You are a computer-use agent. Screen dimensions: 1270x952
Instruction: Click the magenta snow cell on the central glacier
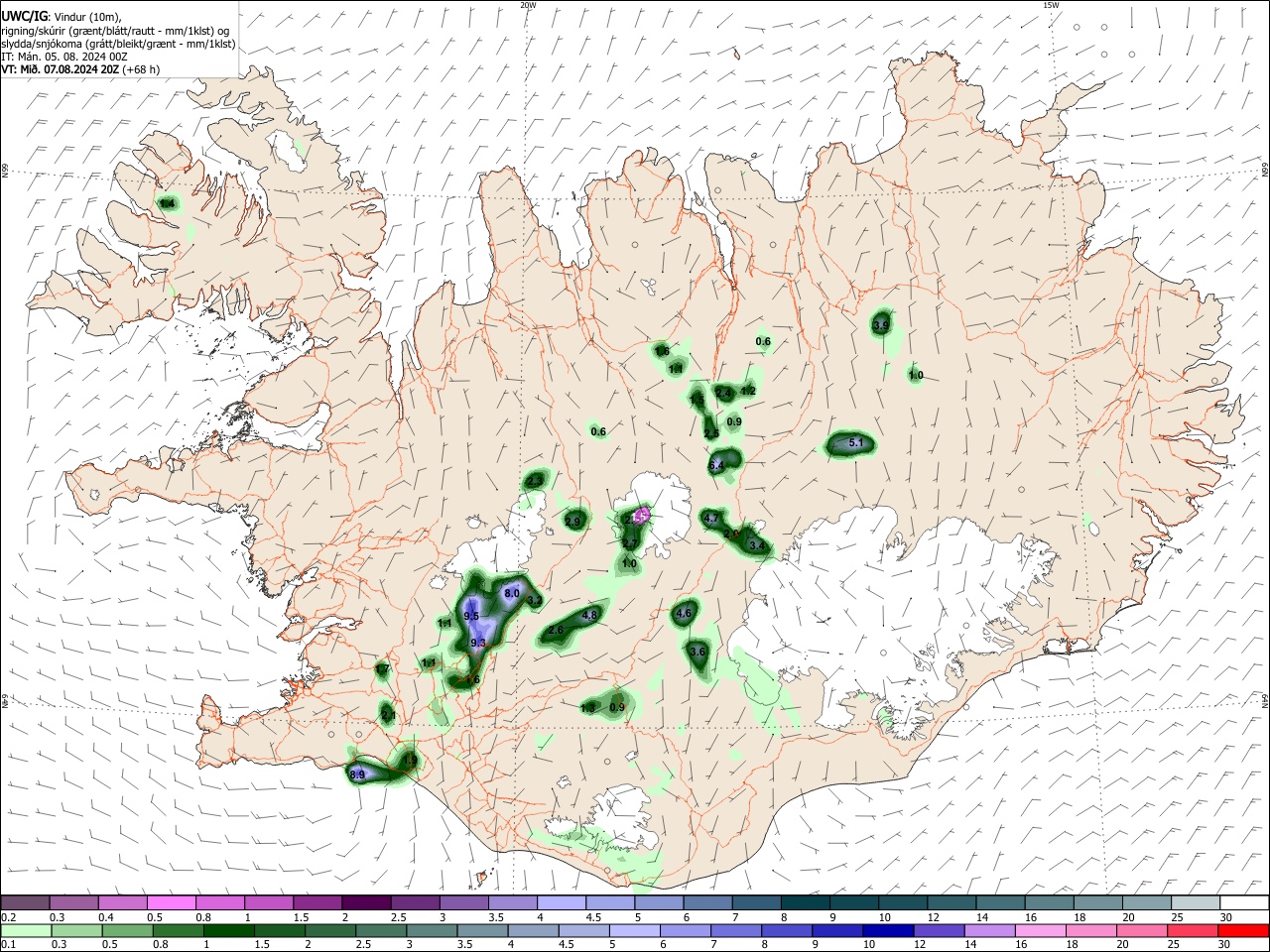pos(642,515)
